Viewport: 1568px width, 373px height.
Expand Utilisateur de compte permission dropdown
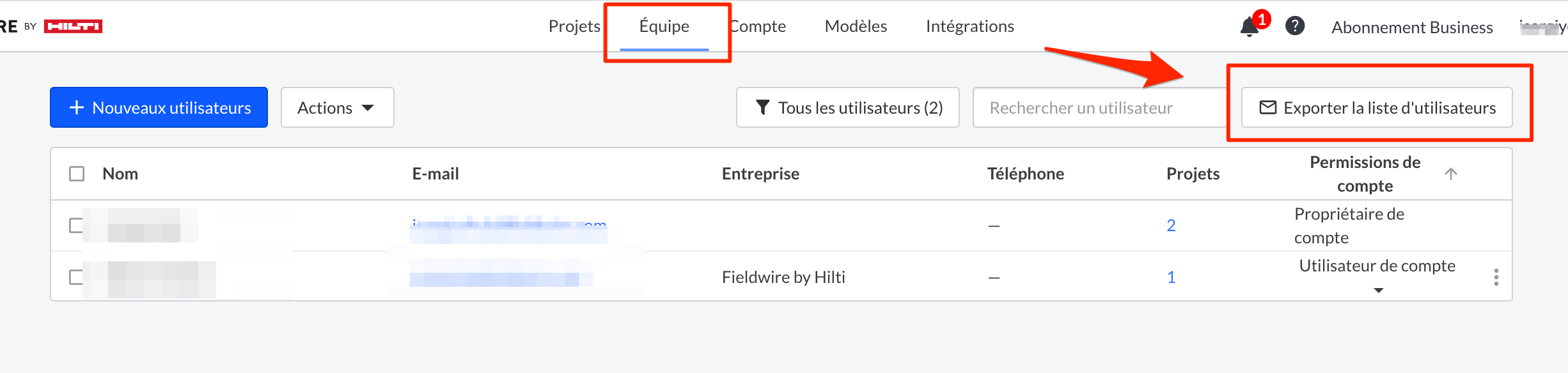(1378, 290)
